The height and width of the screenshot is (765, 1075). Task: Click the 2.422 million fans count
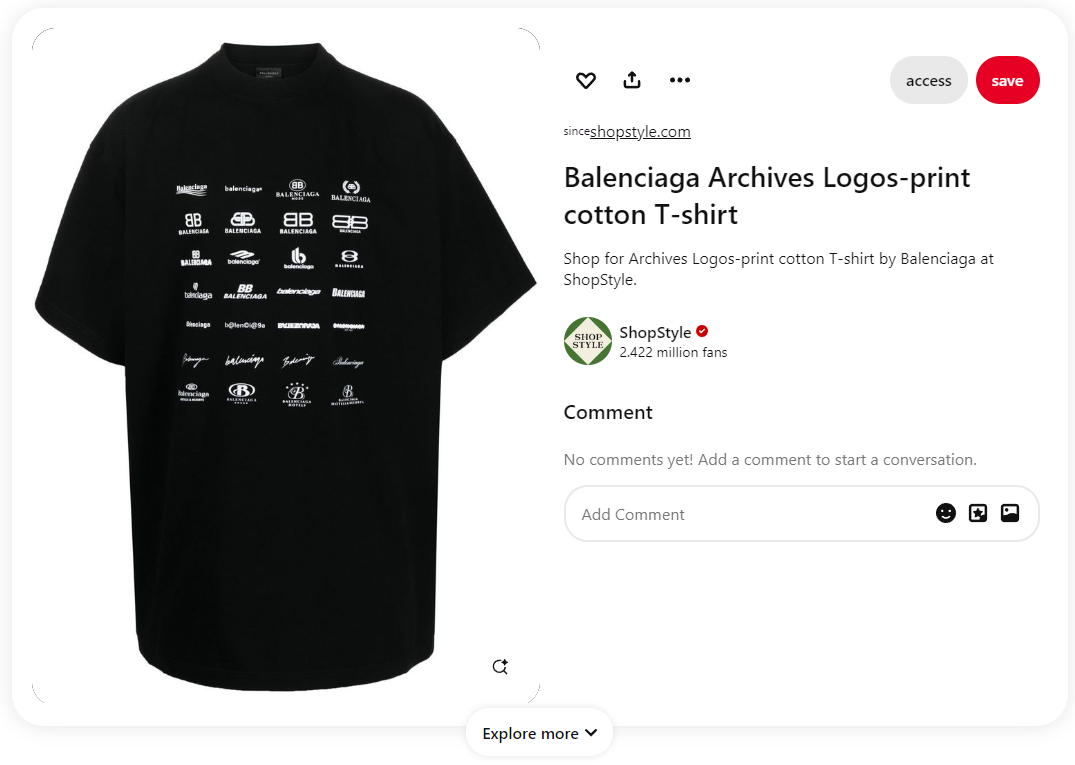click(x=673, y=352)
